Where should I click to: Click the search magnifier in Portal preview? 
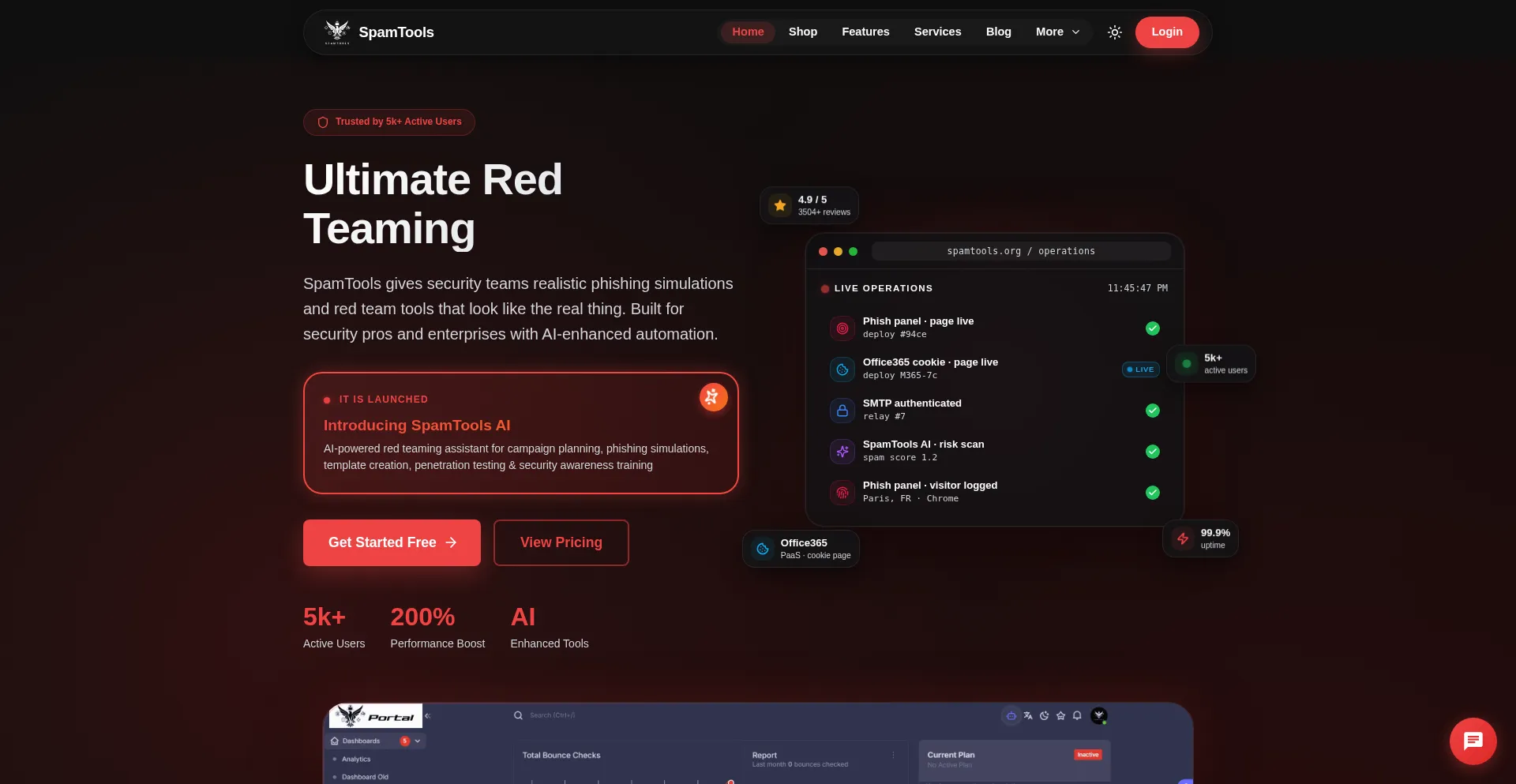(518, 715)
